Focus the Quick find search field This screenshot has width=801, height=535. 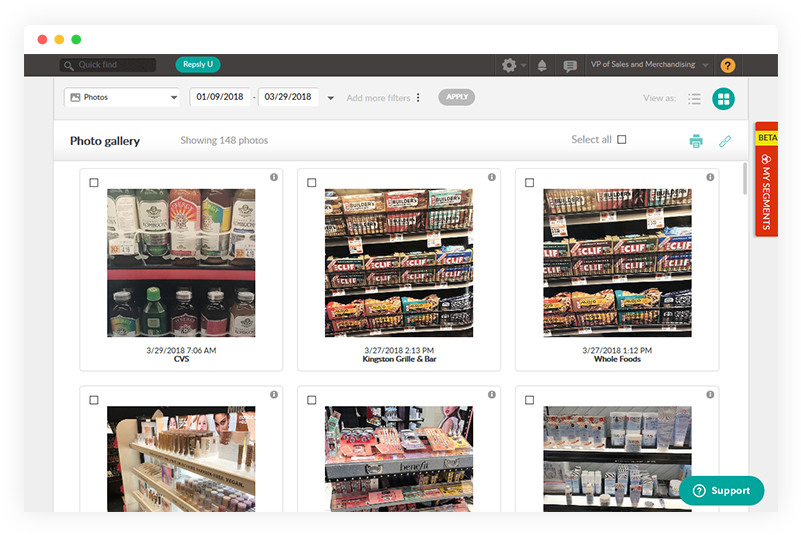(108, 65)
